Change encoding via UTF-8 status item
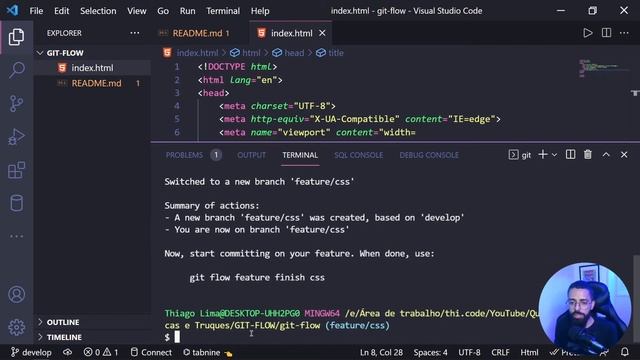 click(469, 352)
